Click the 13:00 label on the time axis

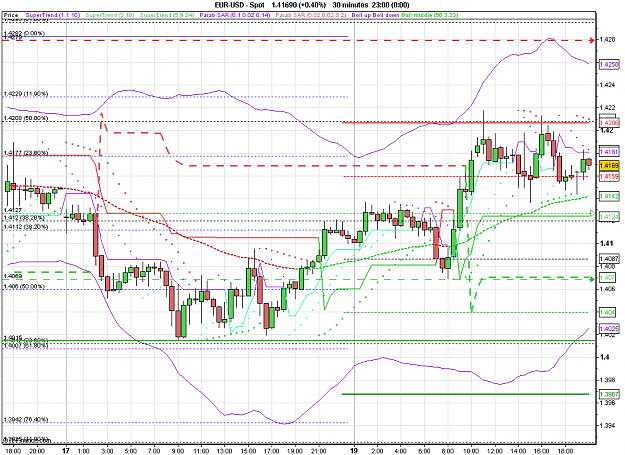[x=224, y=451]
